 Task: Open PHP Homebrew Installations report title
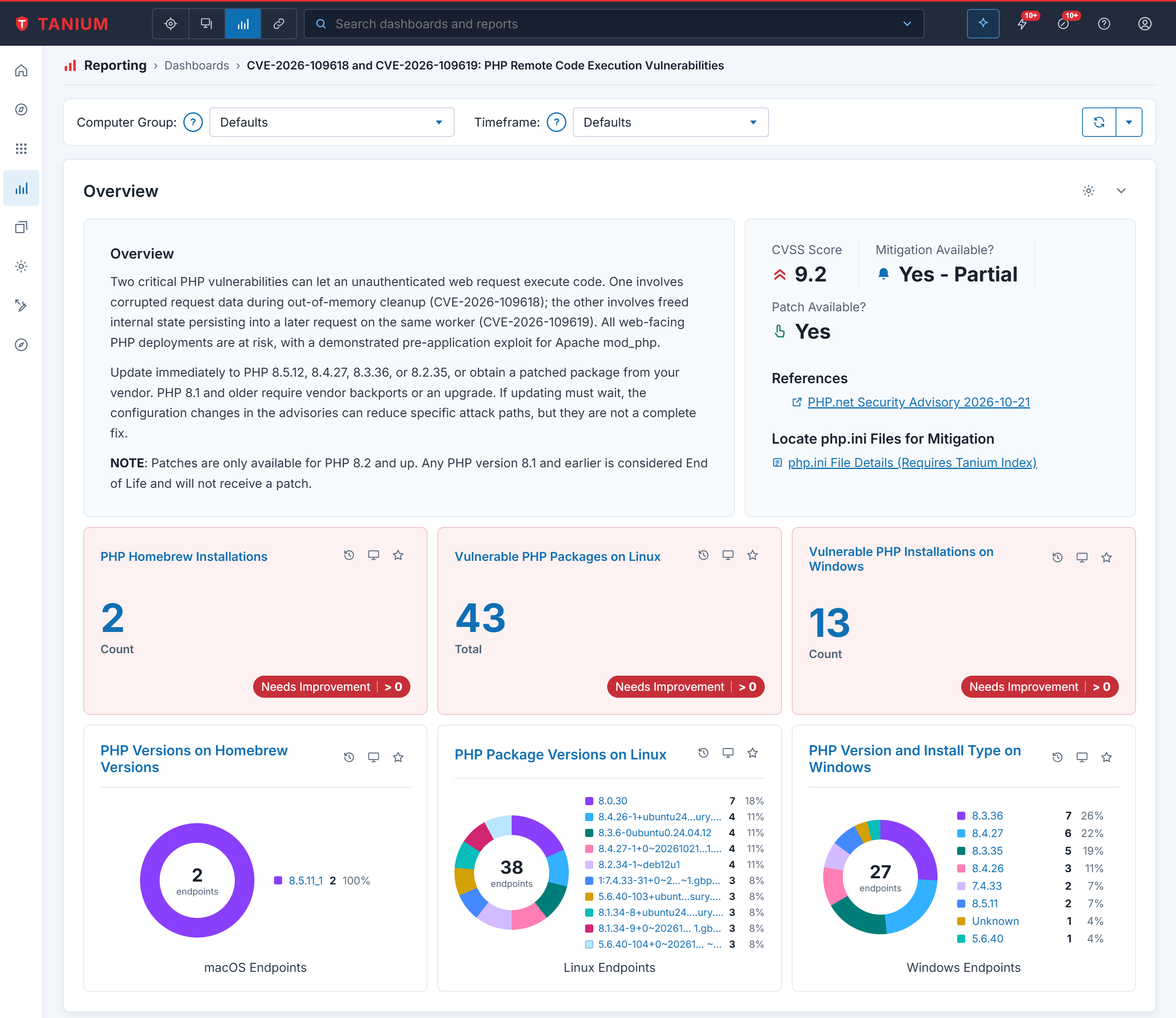coord(184,557)
